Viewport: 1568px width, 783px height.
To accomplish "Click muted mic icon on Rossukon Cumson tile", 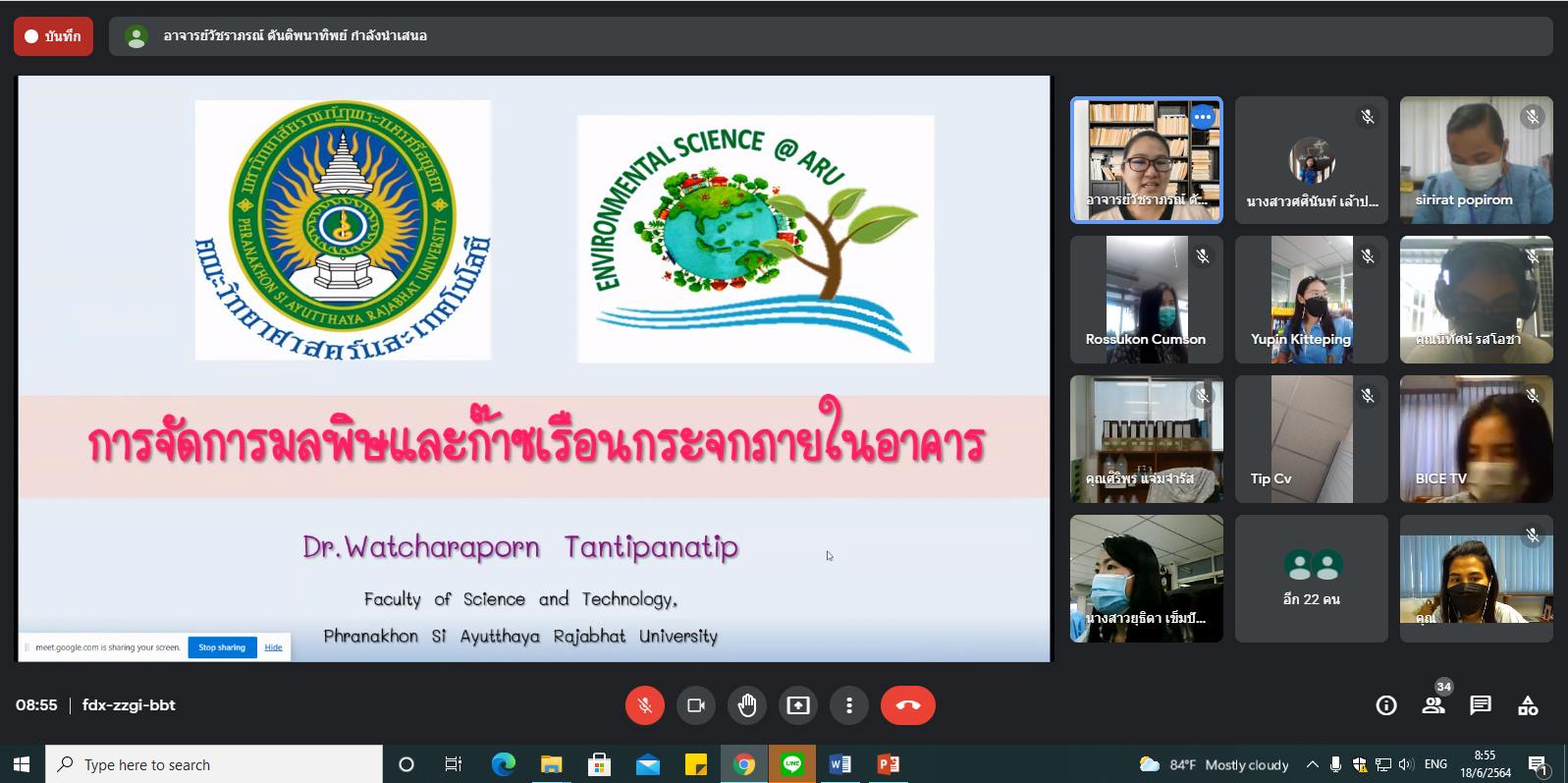I will [1203, 256].
